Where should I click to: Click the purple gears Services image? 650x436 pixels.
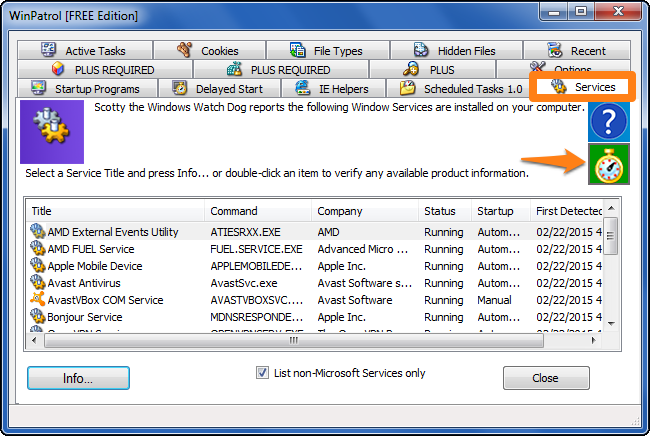click(52, 132)
